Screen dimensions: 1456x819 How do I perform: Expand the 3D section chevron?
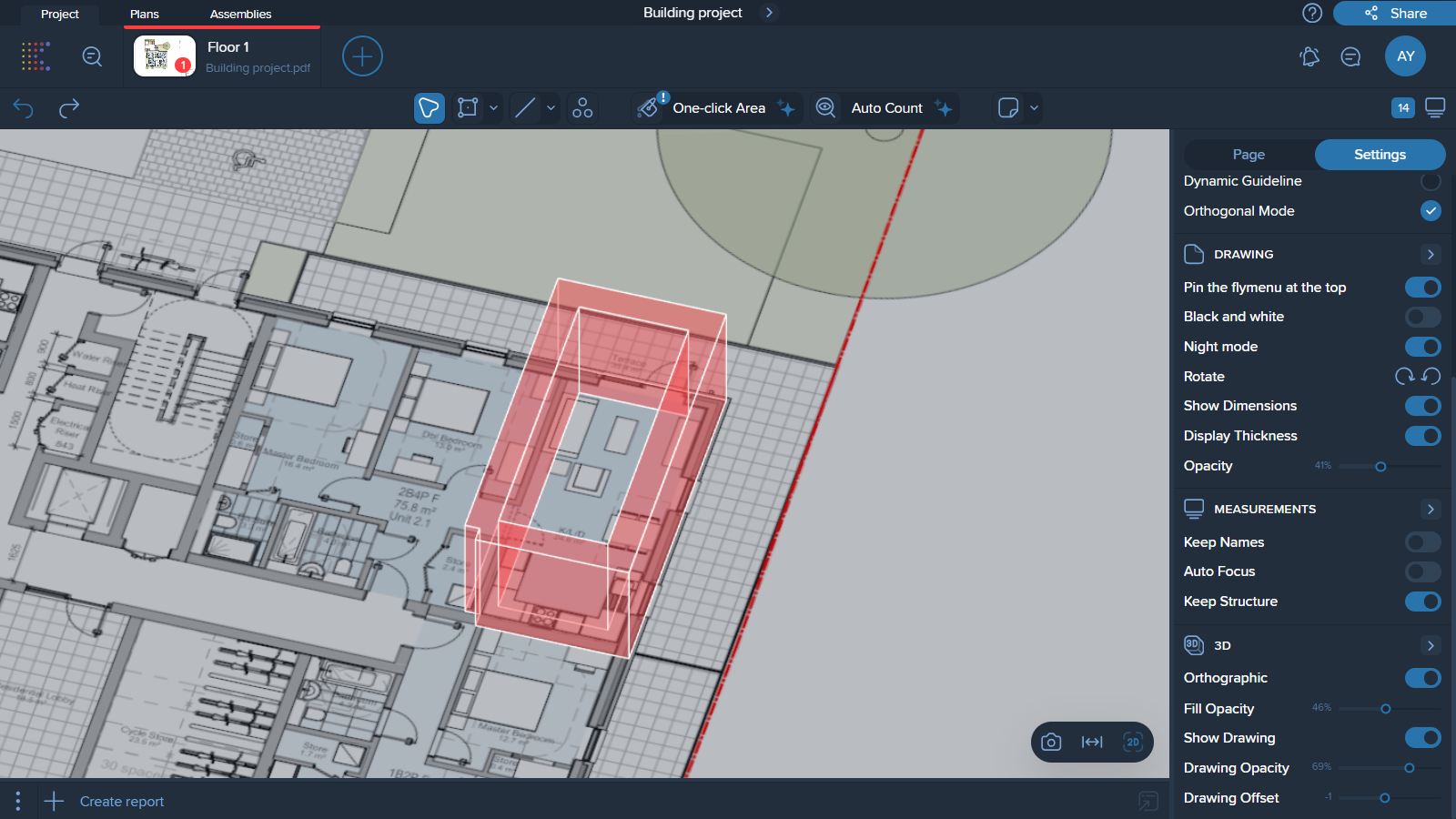coord(1431,646)
